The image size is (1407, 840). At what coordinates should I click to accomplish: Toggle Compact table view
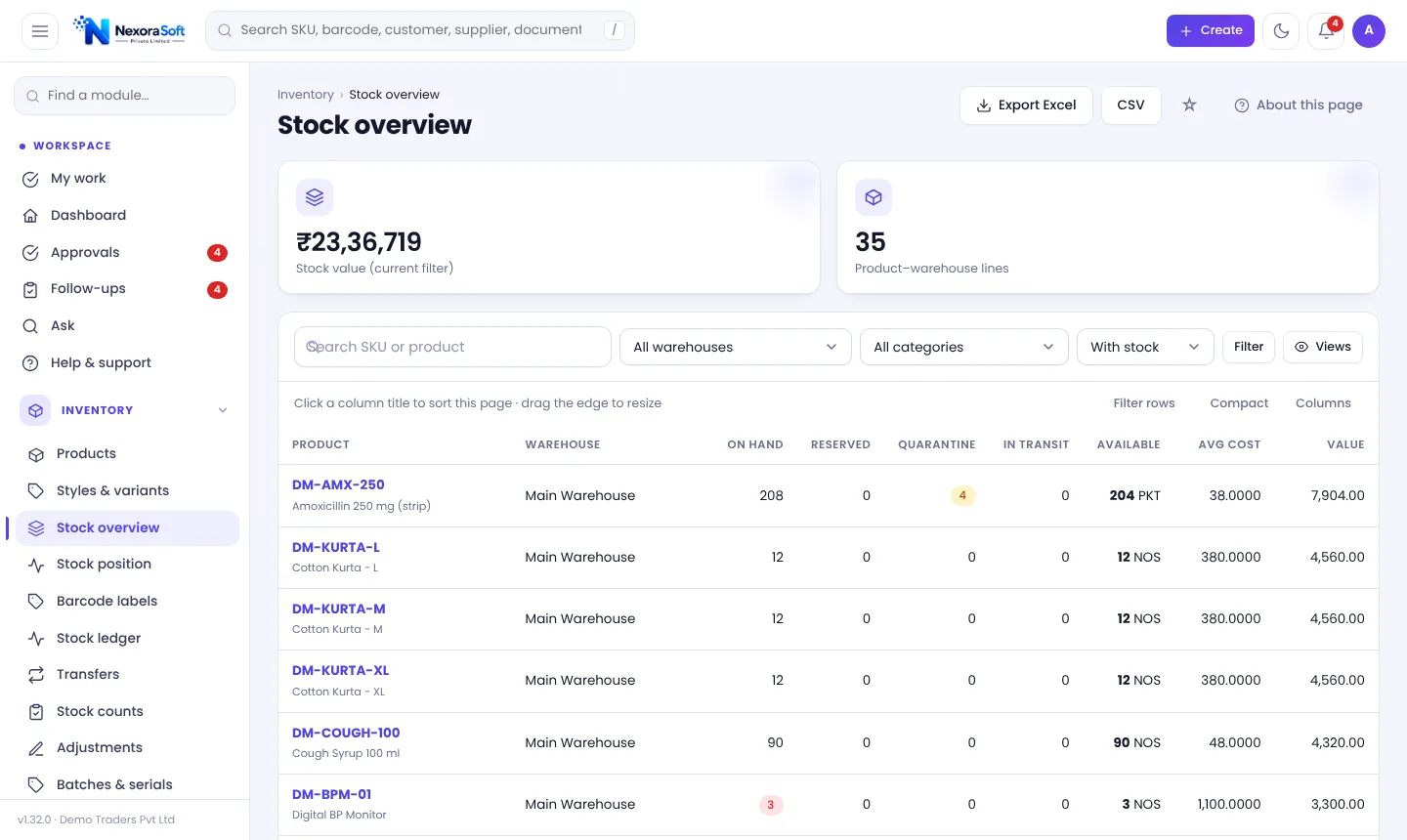click(1239, 403)
